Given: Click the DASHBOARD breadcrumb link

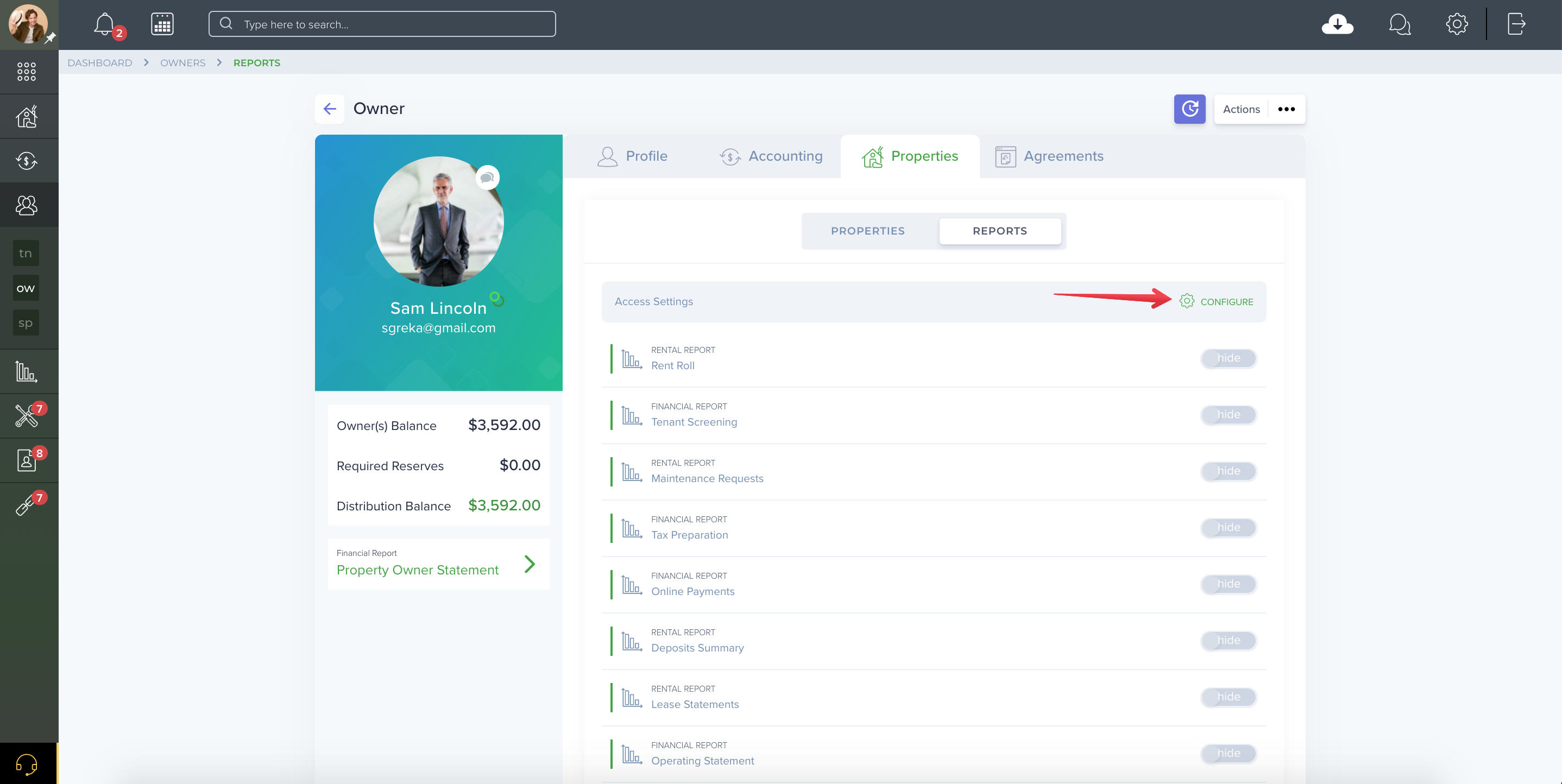Looking at the screenshot, I should pos(99,63).
